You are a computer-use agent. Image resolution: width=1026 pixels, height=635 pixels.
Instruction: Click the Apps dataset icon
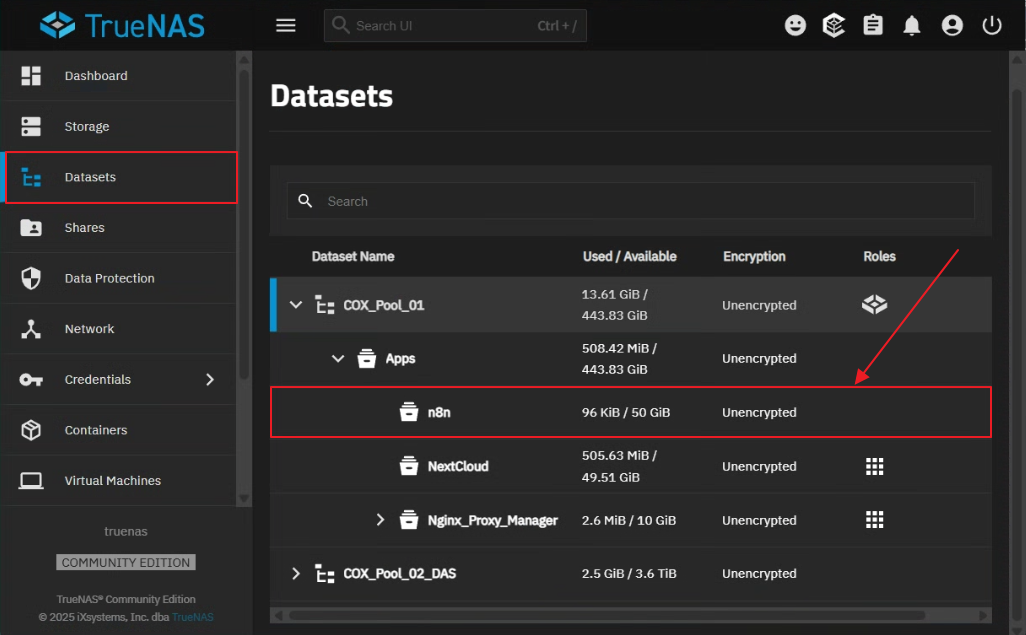366,358
